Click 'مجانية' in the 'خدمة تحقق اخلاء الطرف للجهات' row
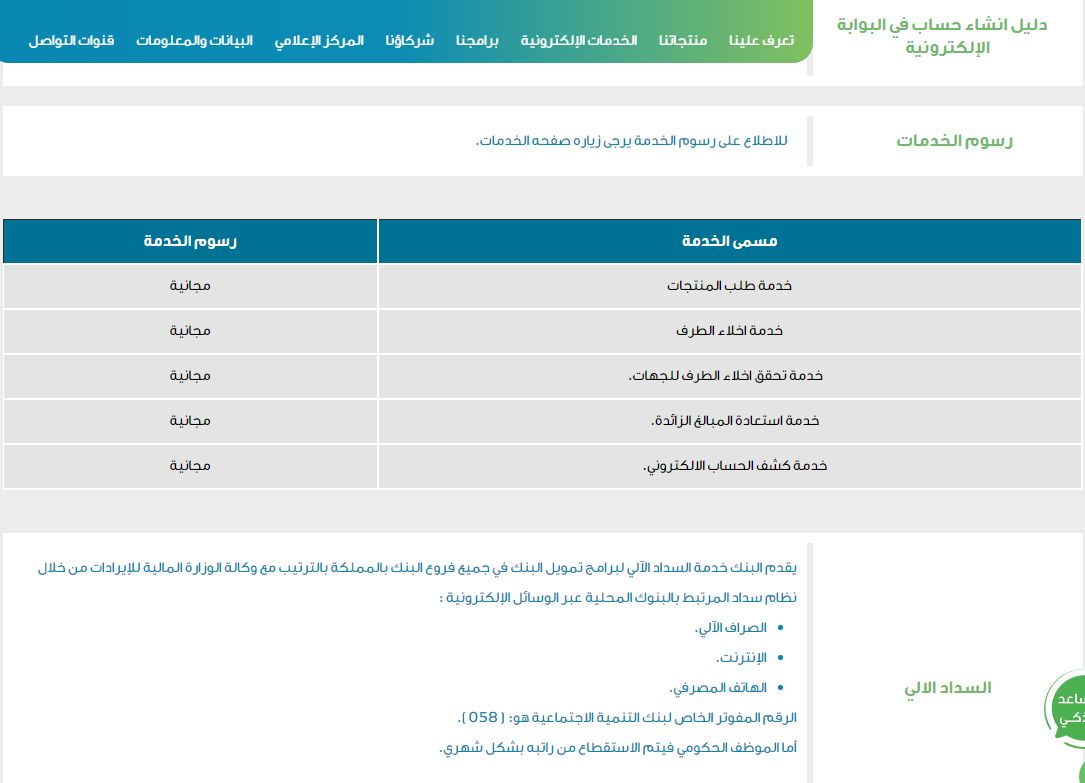This screenshot has width=1085, height=783. tap(190, 376)
